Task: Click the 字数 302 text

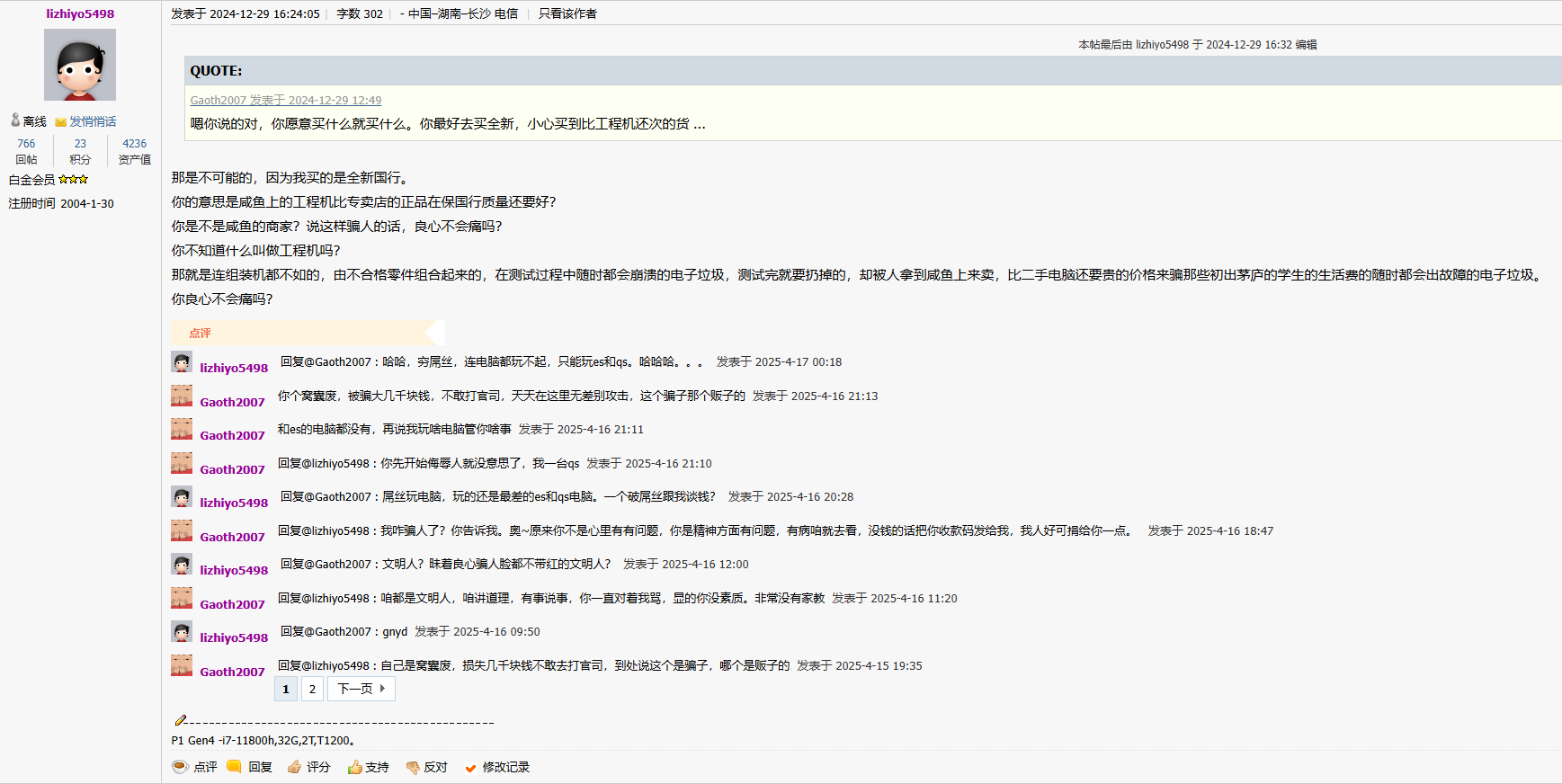Action: (360, 13)
